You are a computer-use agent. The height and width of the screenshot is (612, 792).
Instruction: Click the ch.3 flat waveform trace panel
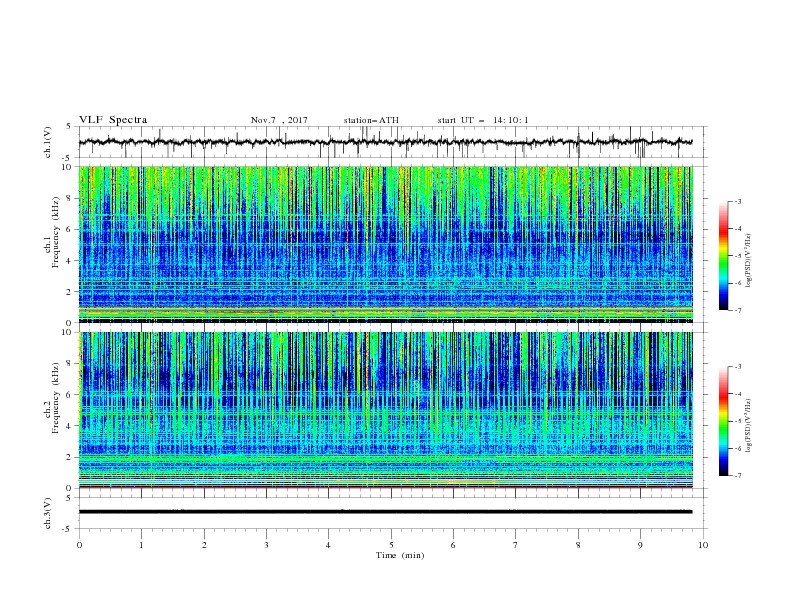tap(393, 513)
